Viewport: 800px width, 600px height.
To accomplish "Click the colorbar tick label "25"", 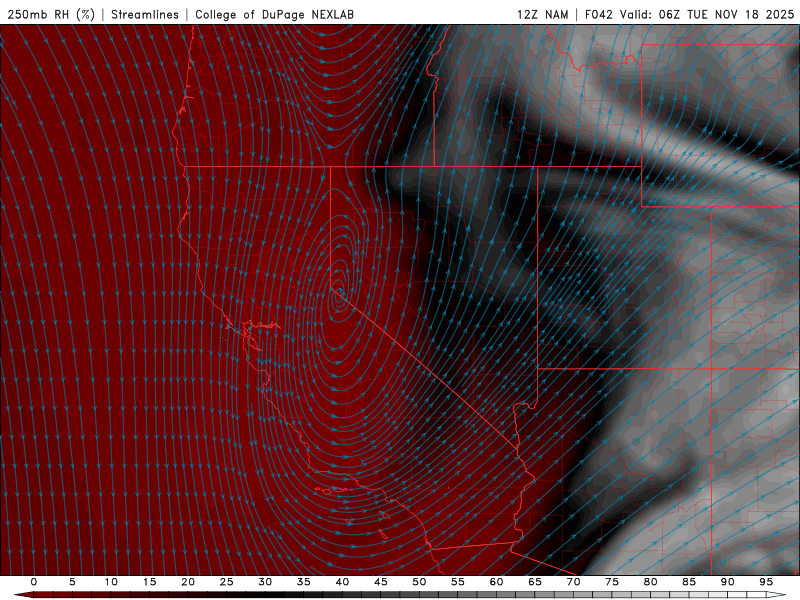I will coord(227,582).
